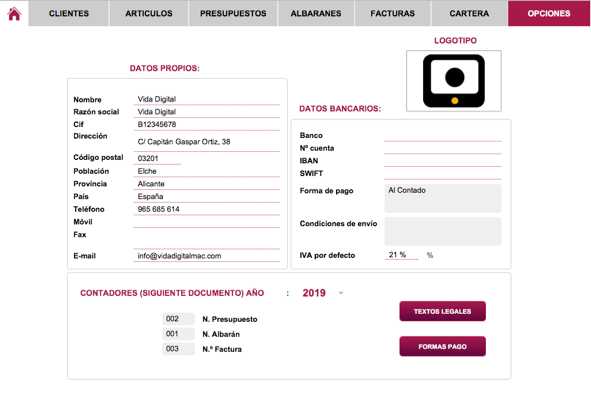The width and height of the screenshot is (591, 393).
Task: Edit the N. Albarán counter 001
Action: click(178, 334)
